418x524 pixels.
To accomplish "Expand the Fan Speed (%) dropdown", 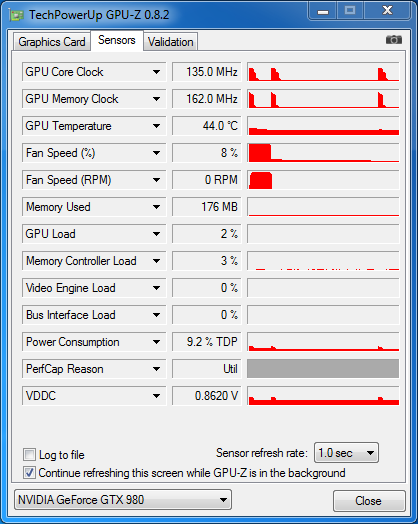I will tap(156, 153).
